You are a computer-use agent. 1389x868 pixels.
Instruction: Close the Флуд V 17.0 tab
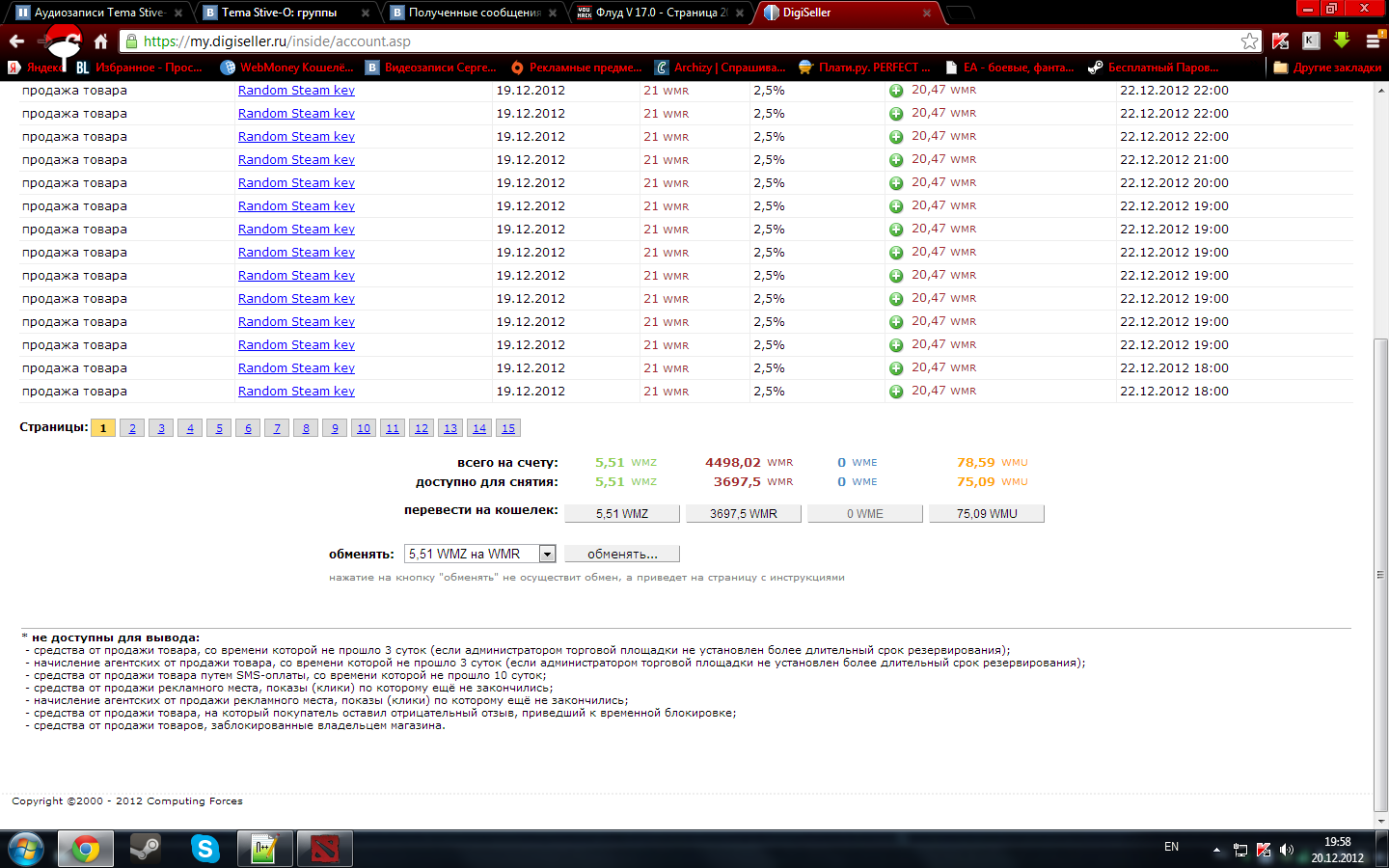click(x=739, y=13)
